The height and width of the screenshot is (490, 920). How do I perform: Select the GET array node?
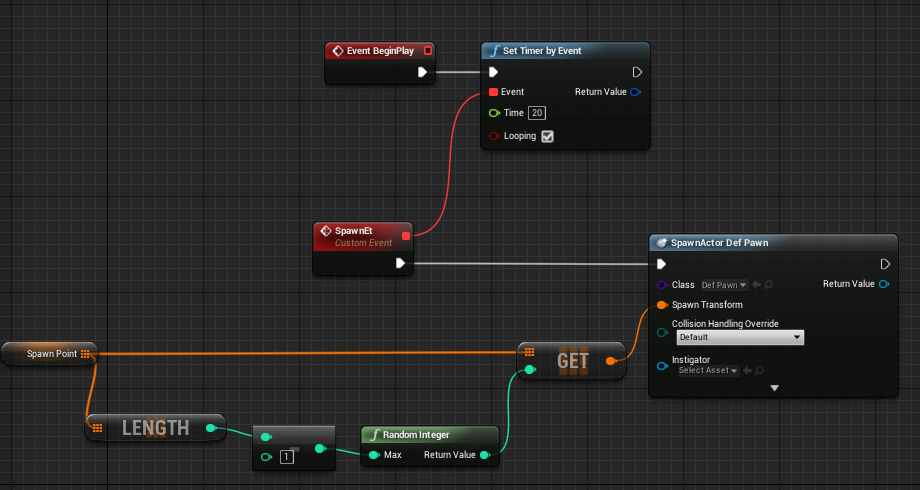click(x=571, y=360)
